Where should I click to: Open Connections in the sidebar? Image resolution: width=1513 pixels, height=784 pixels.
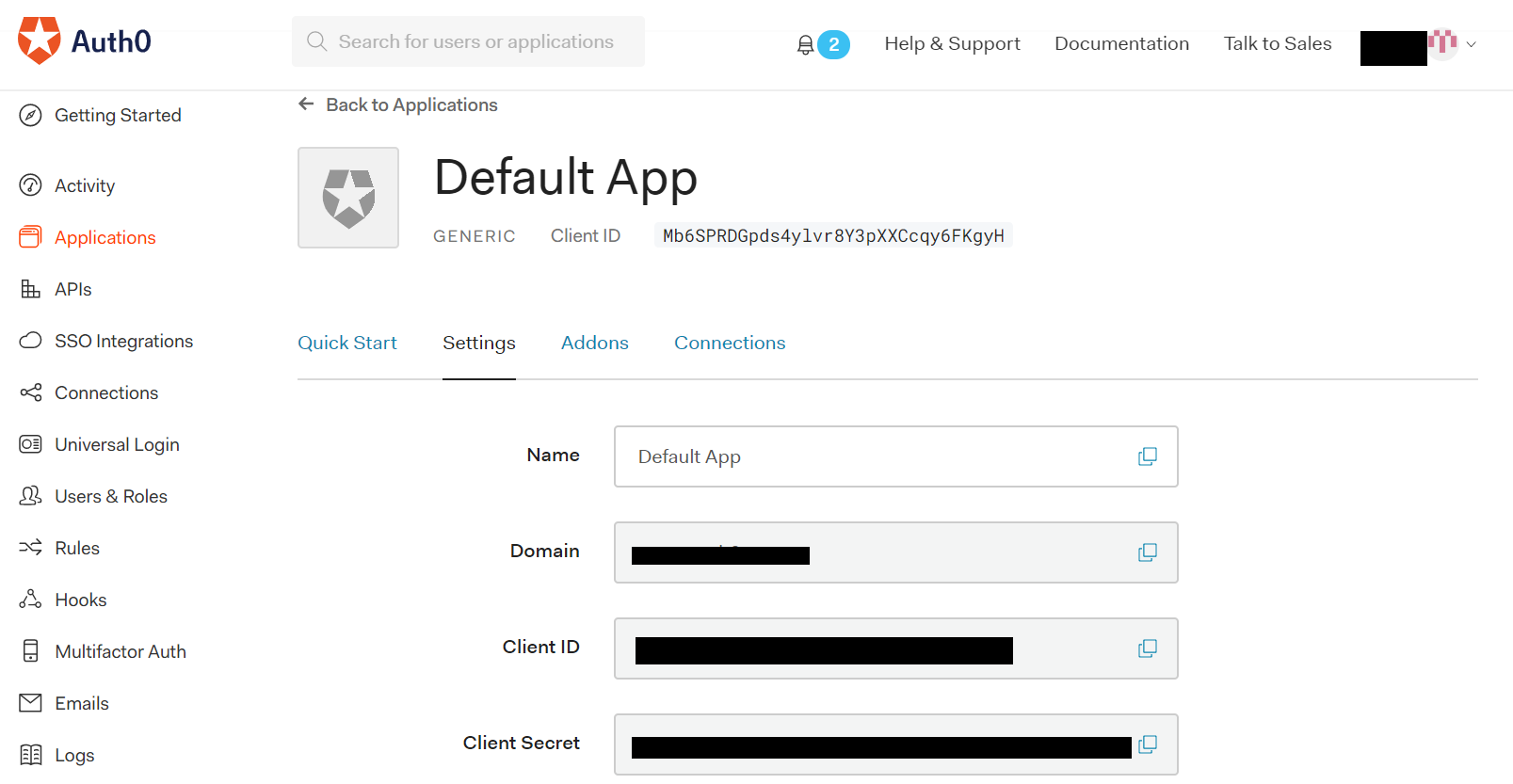click(106, 392)
